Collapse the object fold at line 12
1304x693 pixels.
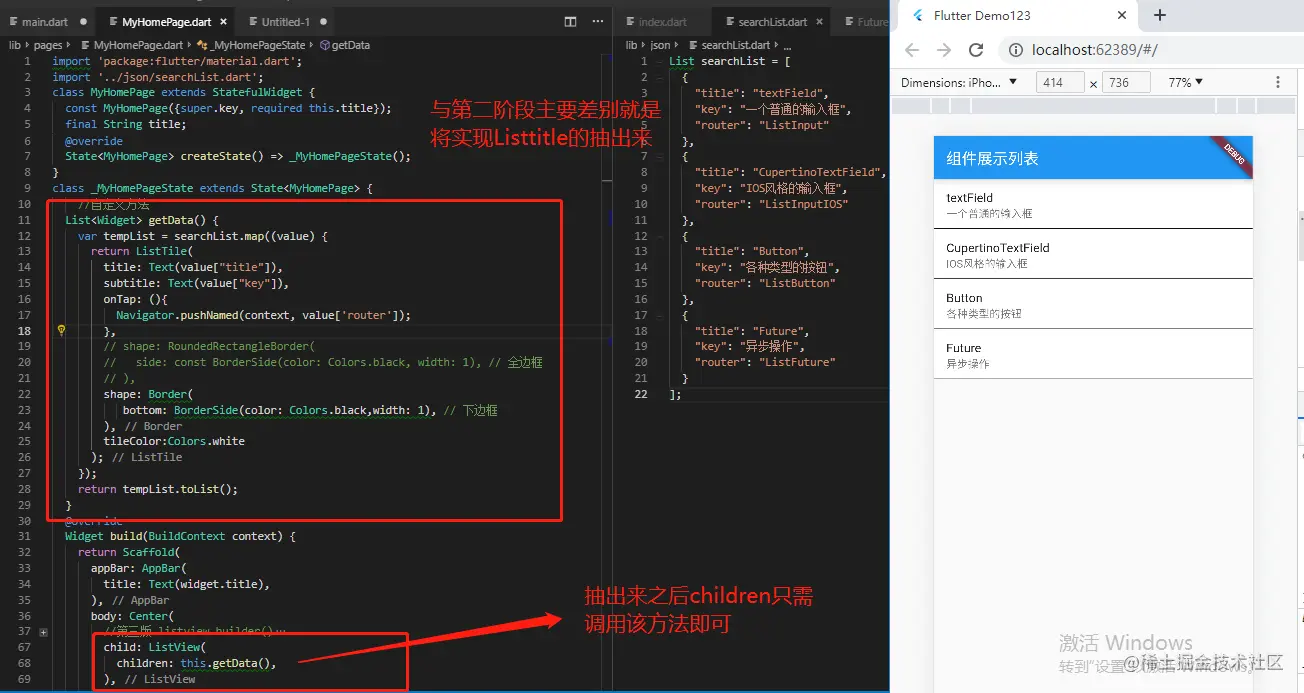pos(660,235)
